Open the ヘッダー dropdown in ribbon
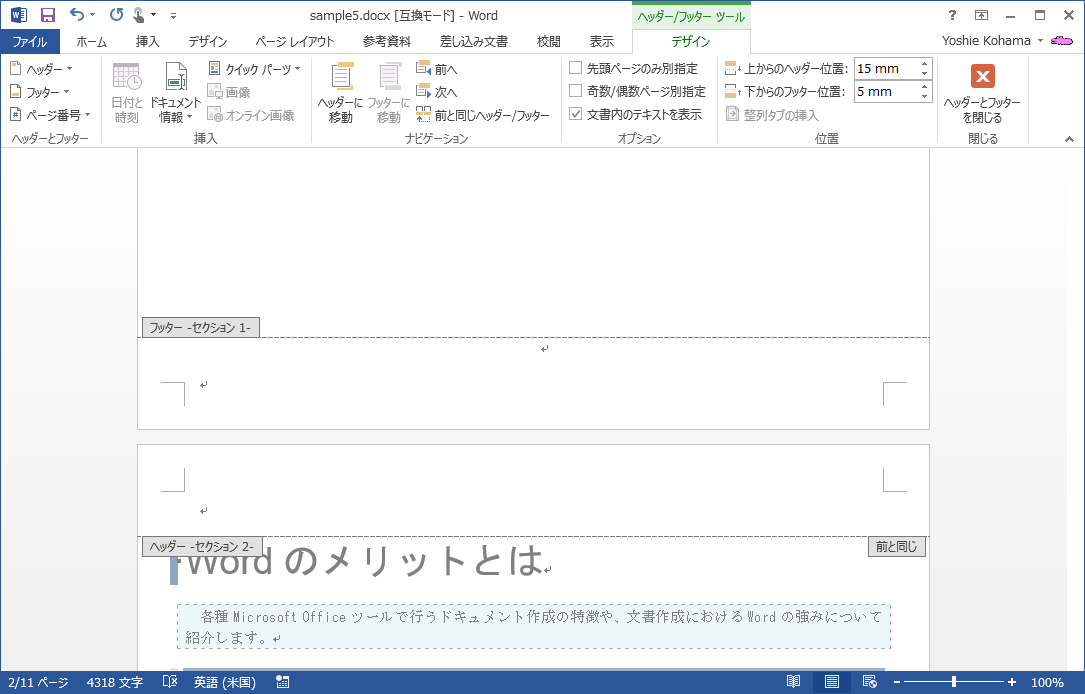The height and width of the screenshot is (694, 1085). pyautogui.click(x=42, y=69)
